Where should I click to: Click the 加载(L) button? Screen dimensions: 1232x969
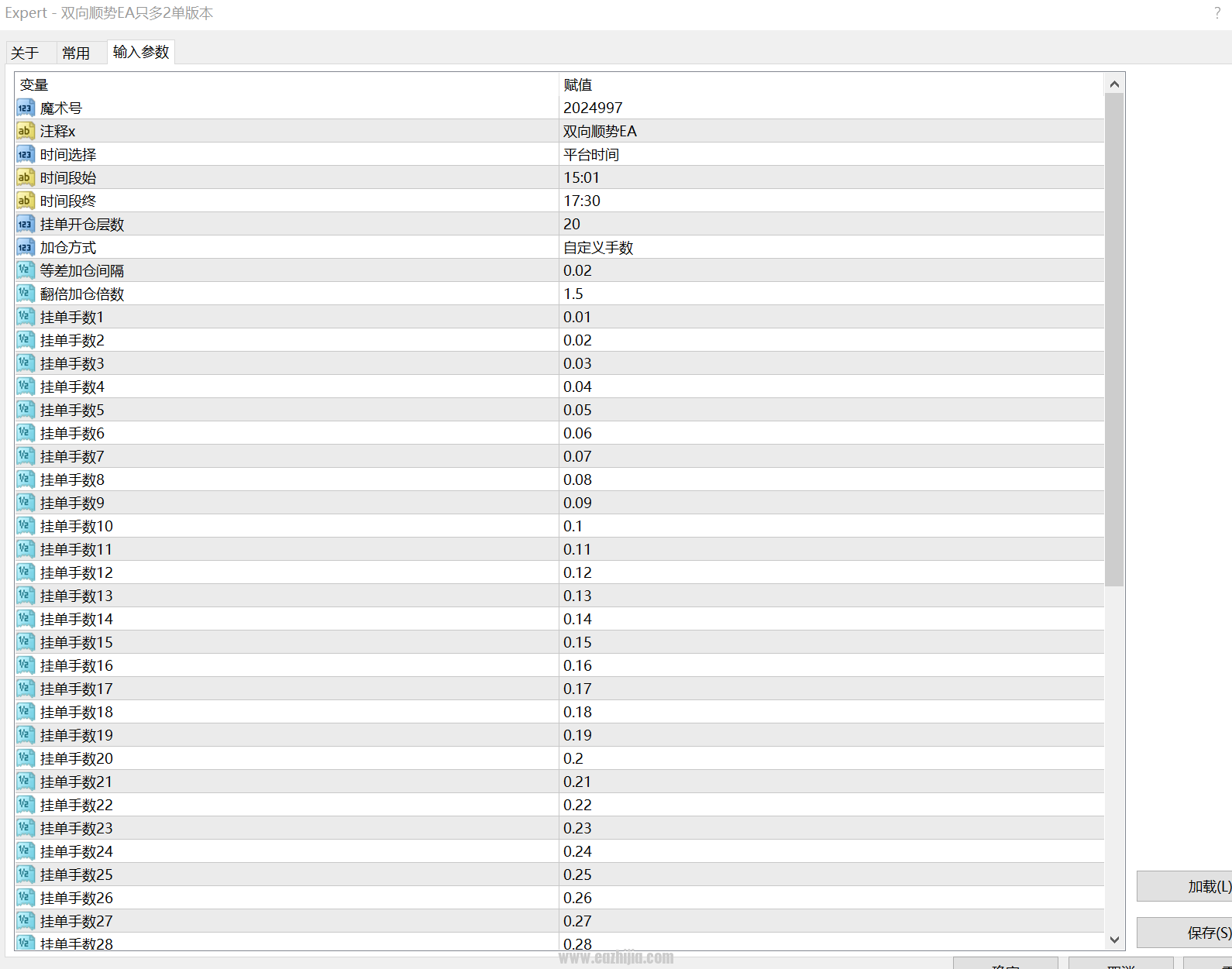point(1184,886)
